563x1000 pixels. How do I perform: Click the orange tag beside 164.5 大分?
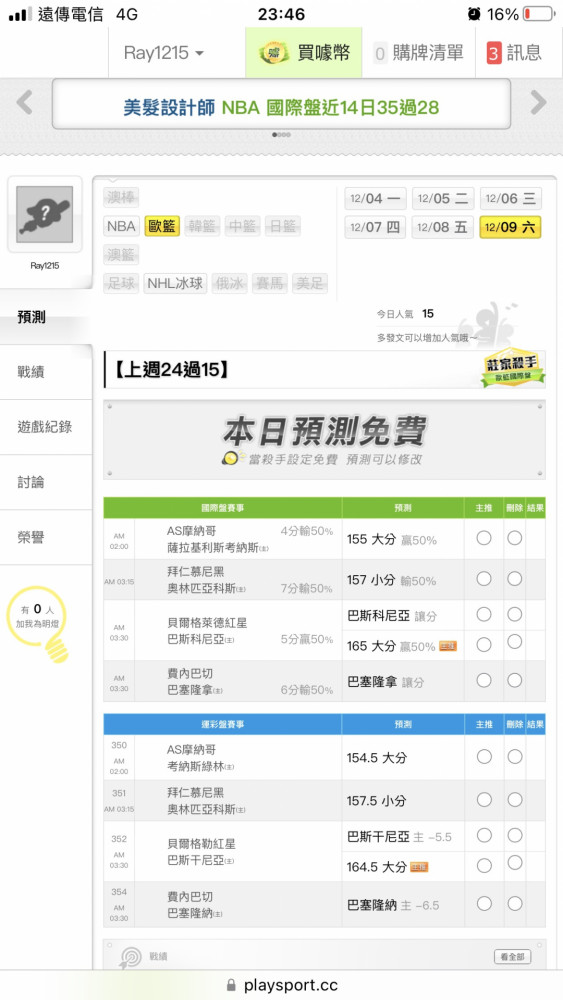[x=419, y=867]
